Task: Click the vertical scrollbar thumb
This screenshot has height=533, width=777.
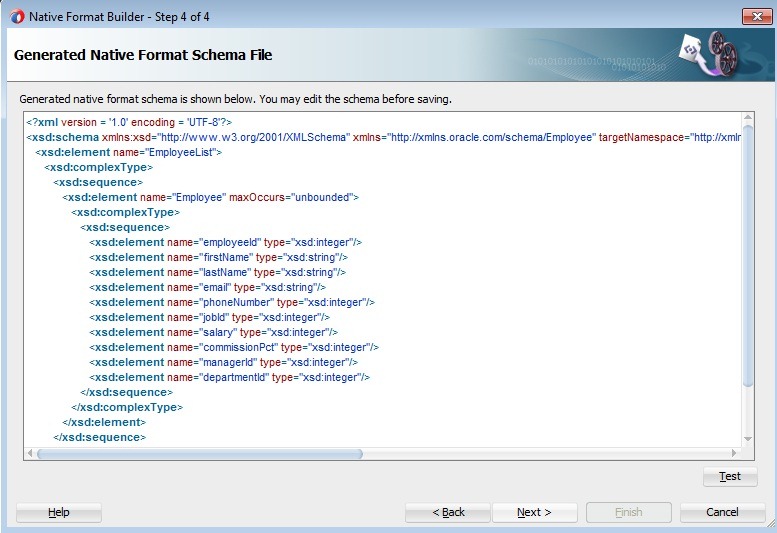Action: 748,250
